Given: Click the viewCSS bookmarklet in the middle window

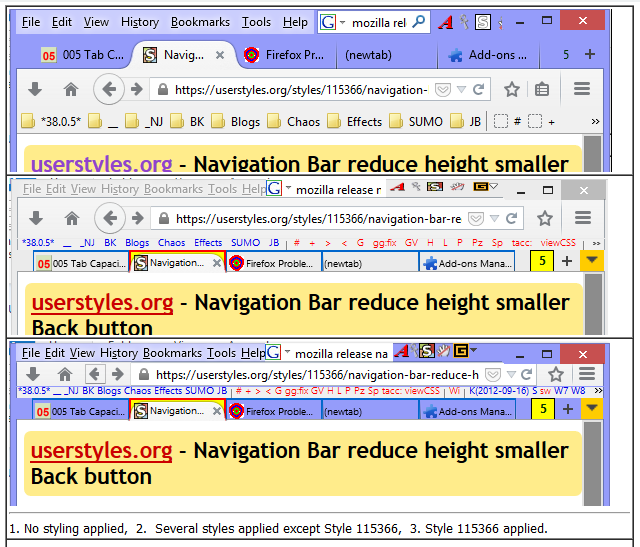Looking at the screenshot, I should click(558, 243).
